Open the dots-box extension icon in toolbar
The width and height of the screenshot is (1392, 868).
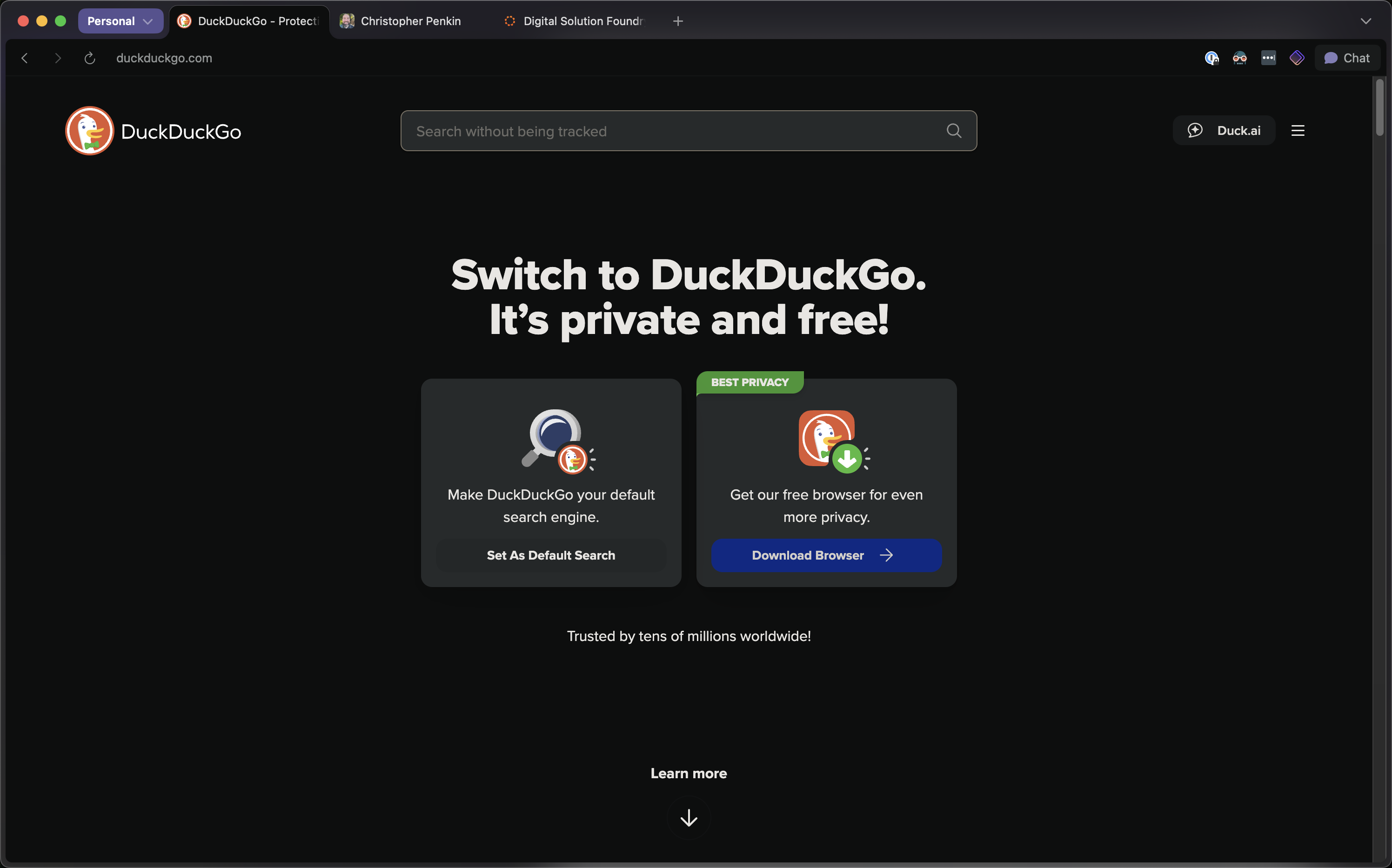click(x=1269, y=58)
